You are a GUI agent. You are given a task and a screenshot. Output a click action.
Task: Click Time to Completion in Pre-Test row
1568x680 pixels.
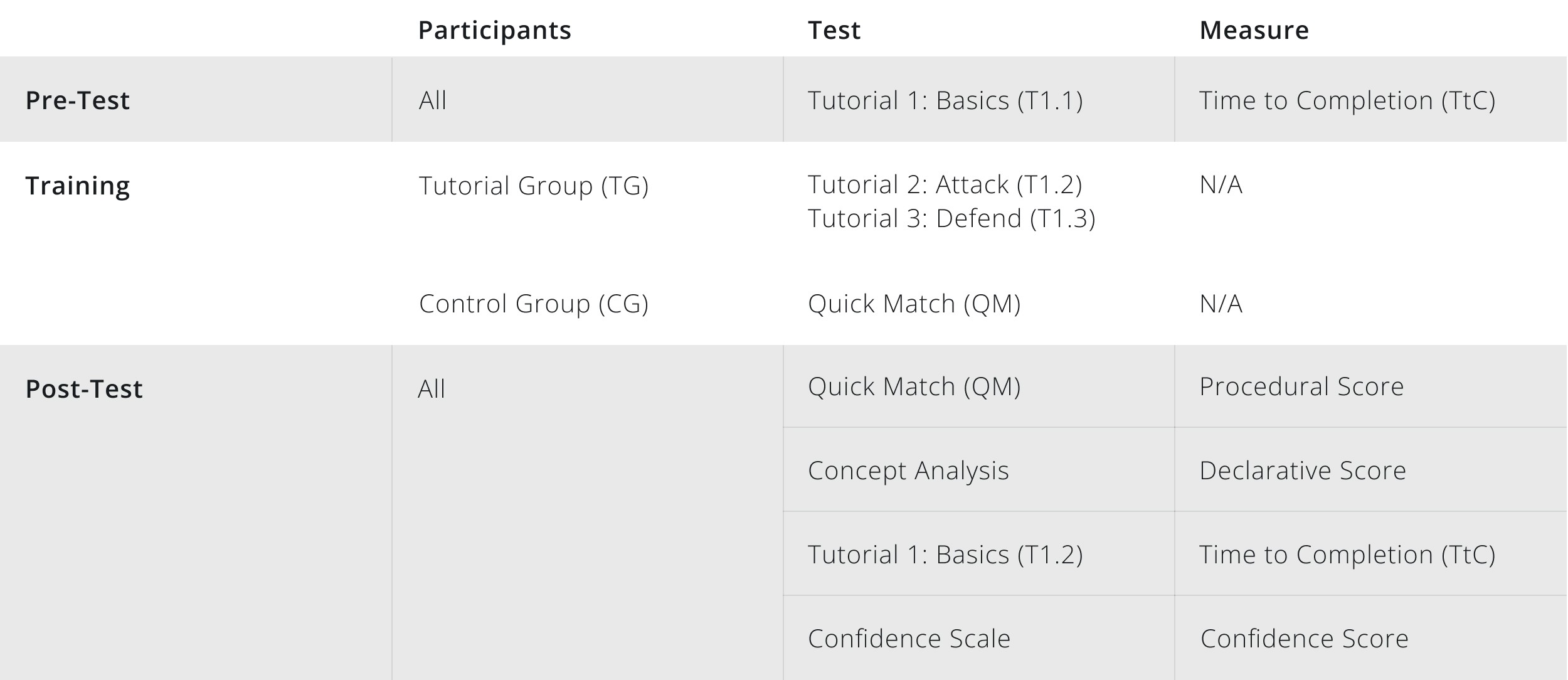[1347, 100]
